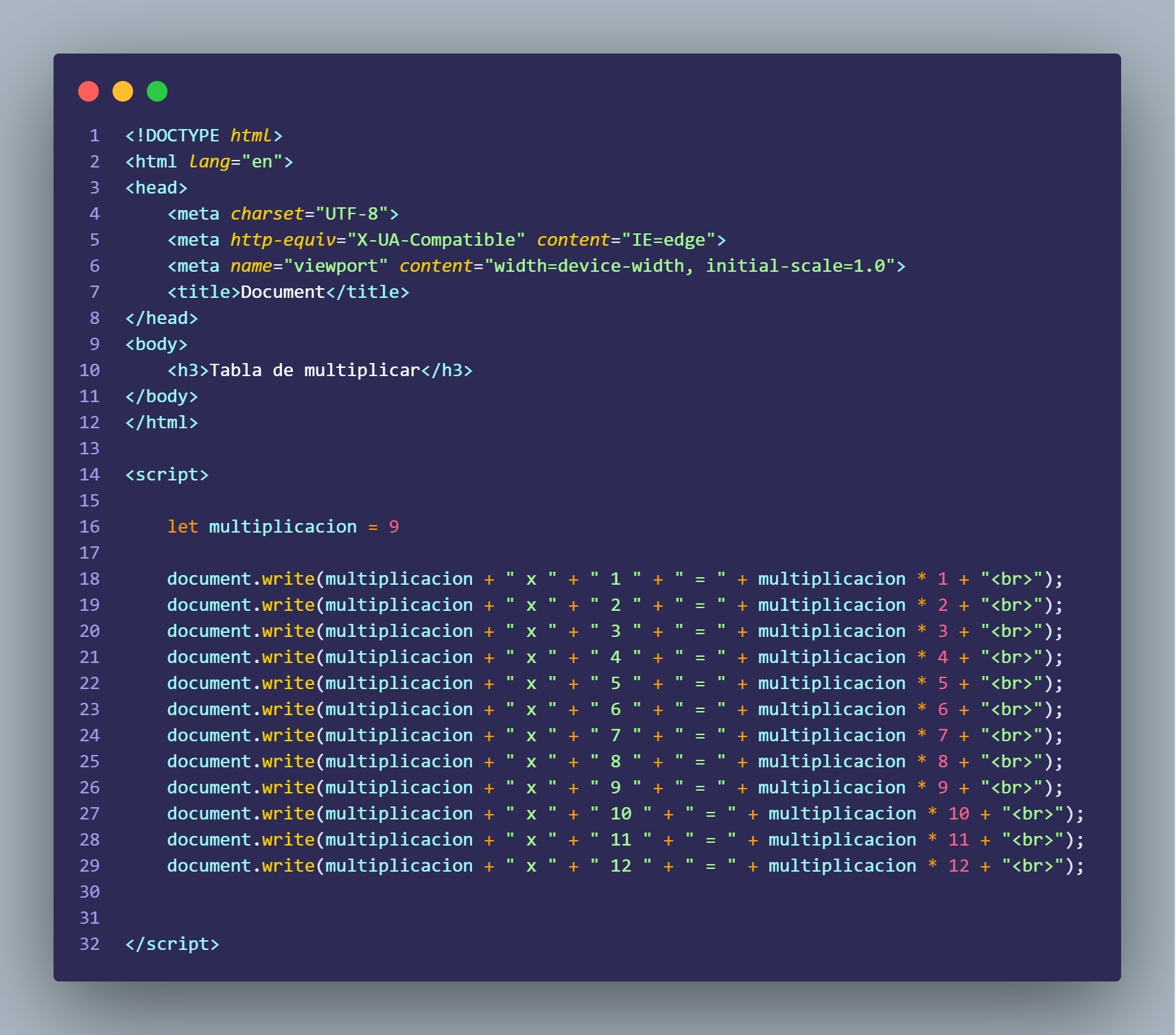
Task: Click the closing </script> tag
Action: 172,944
